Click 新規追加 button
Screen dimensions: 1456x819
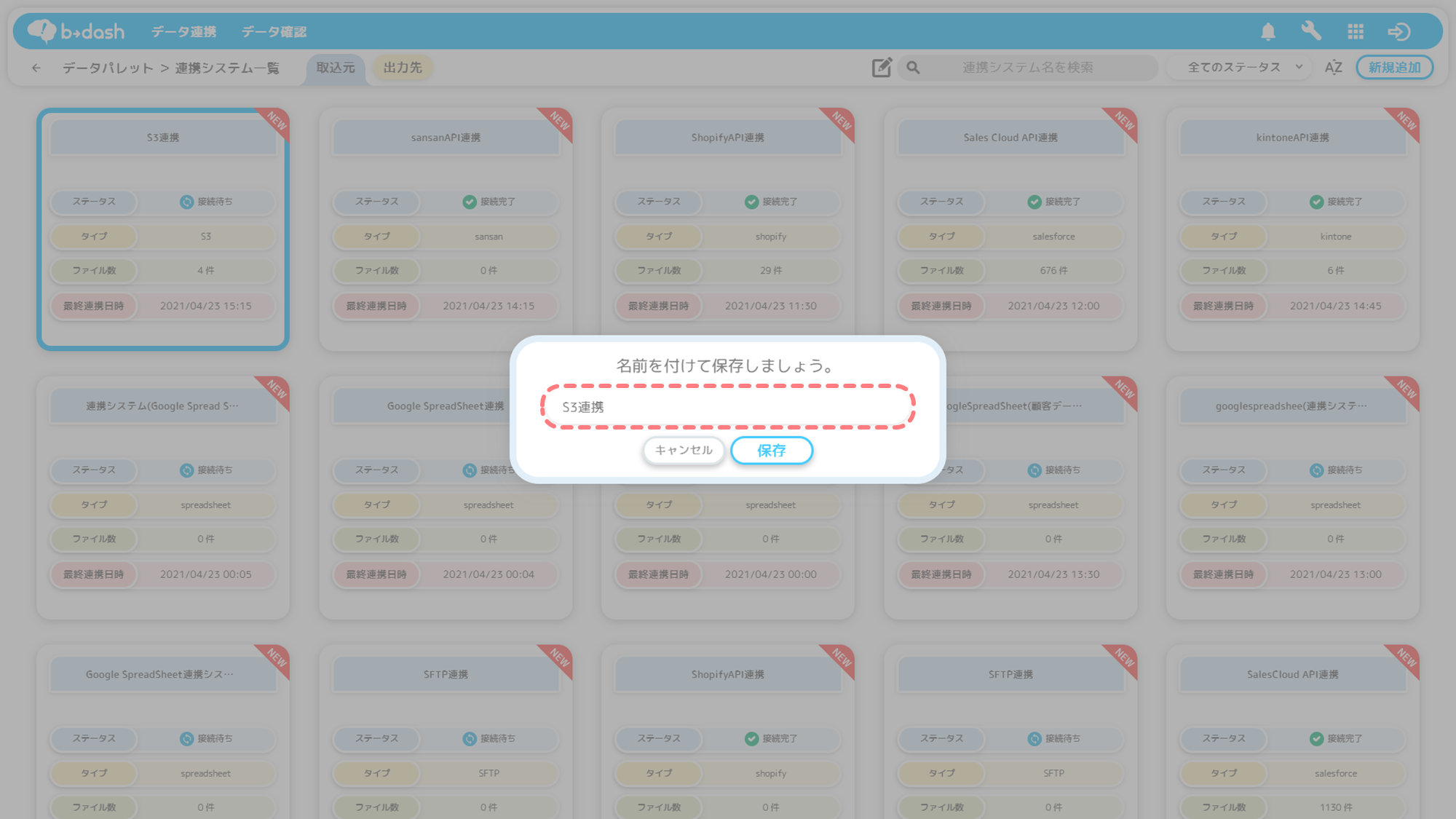pyautogui.click(x=1394, y=68)
